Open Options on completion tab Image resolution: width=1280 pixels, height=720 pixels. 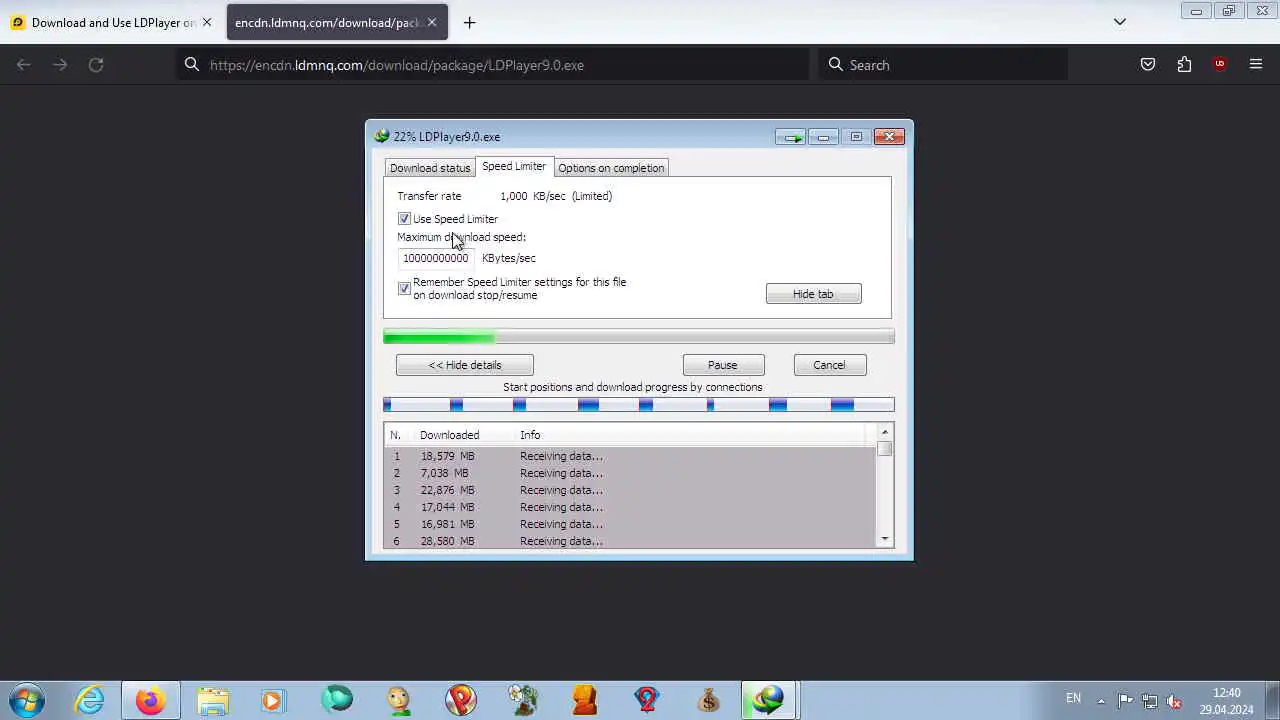click(x=611, y=168)
